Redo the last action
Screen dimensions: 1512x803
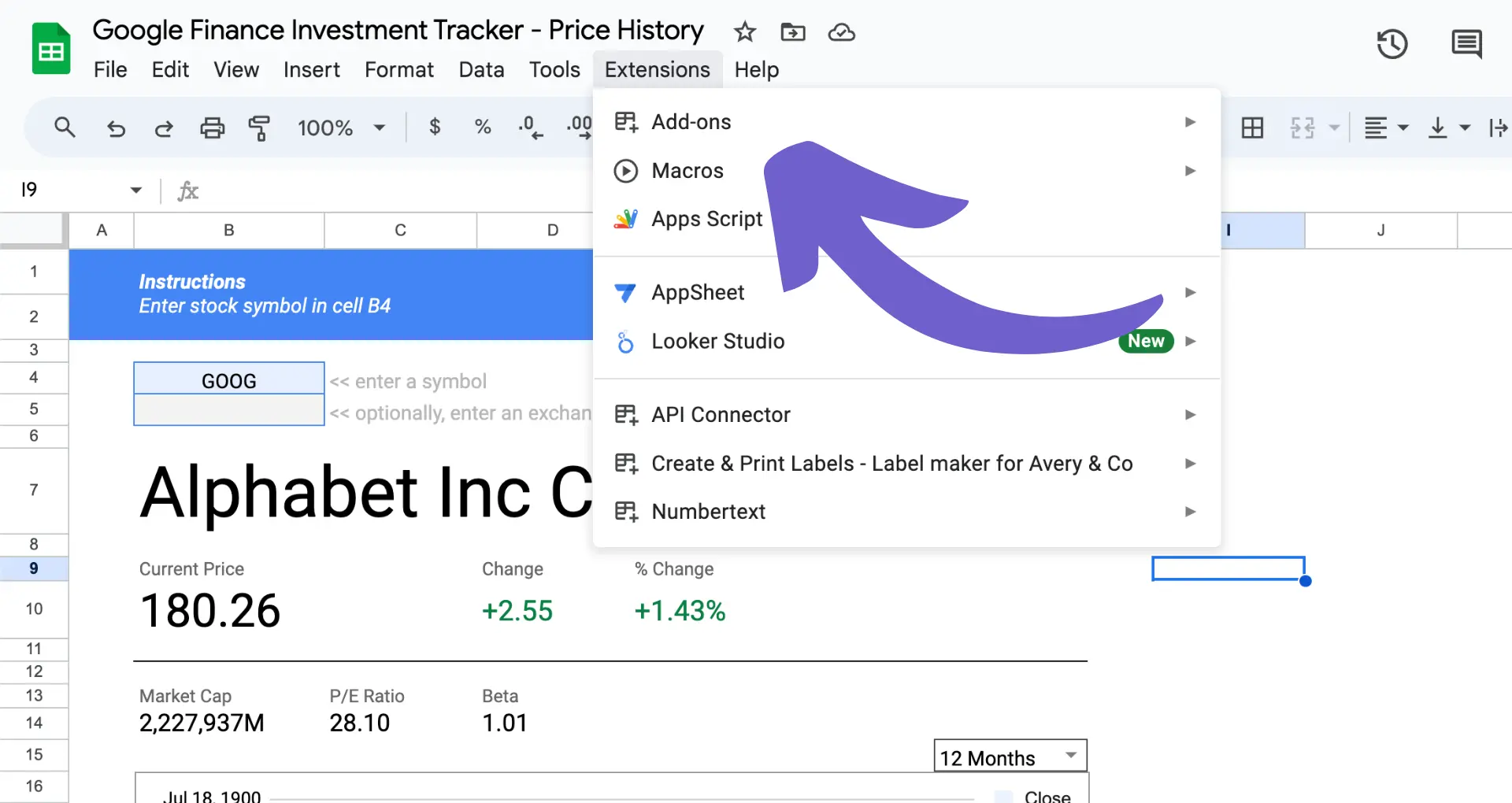[164, 128]
